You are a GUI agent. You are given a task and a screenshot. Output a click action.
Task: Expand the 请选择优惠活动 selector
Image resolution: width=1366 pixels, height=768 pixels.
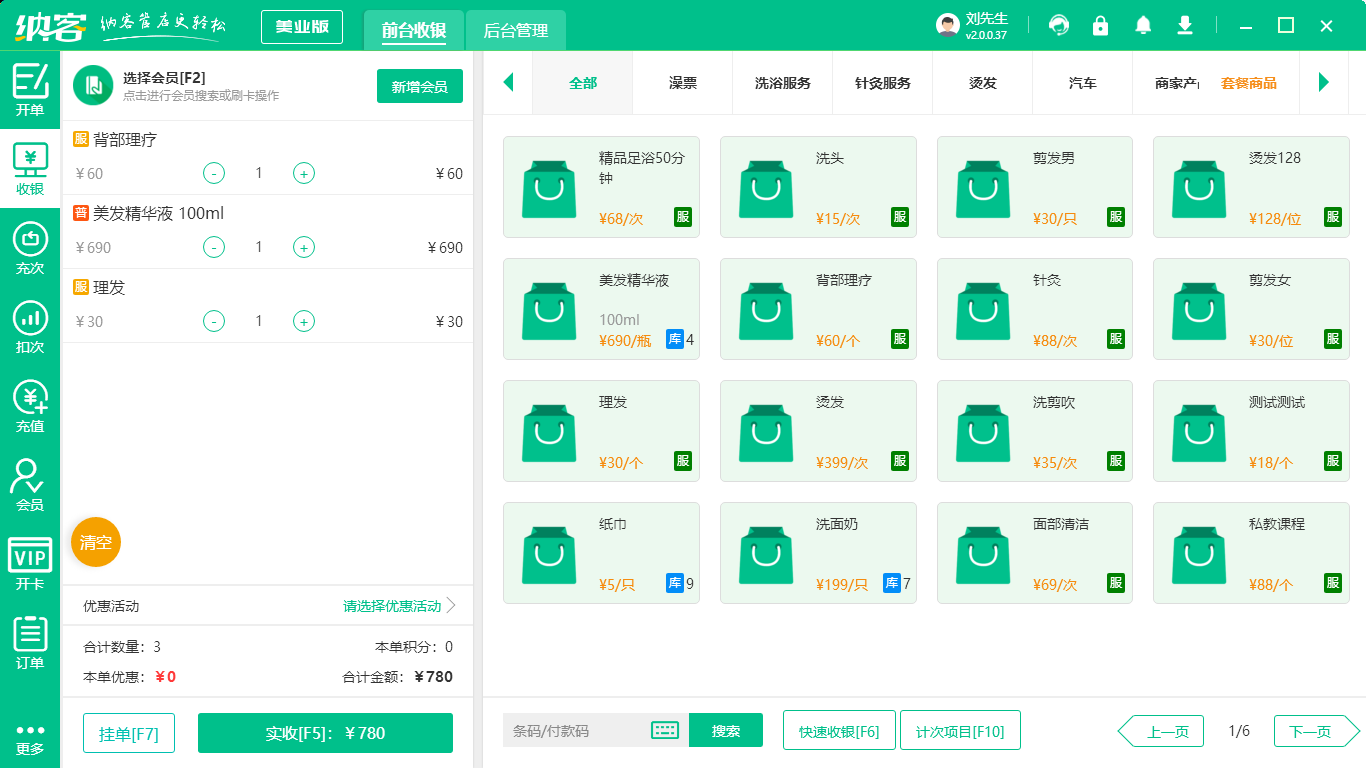(389, 604)
